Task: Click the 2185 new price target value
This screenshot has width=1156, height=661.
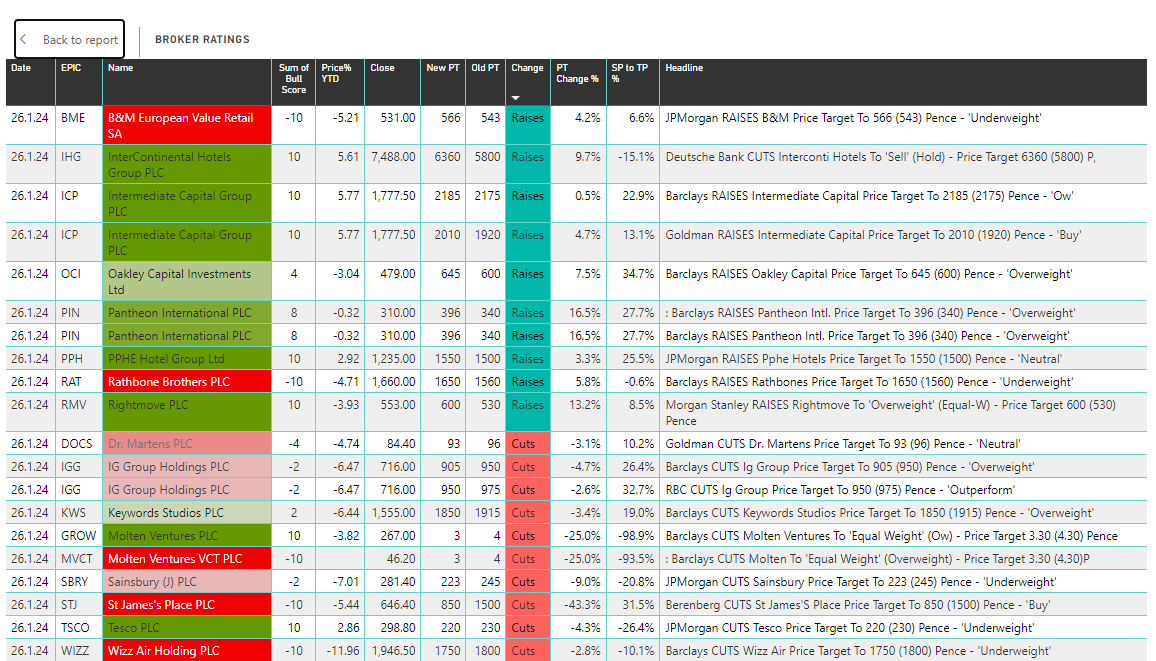Action: pos(448,196)
